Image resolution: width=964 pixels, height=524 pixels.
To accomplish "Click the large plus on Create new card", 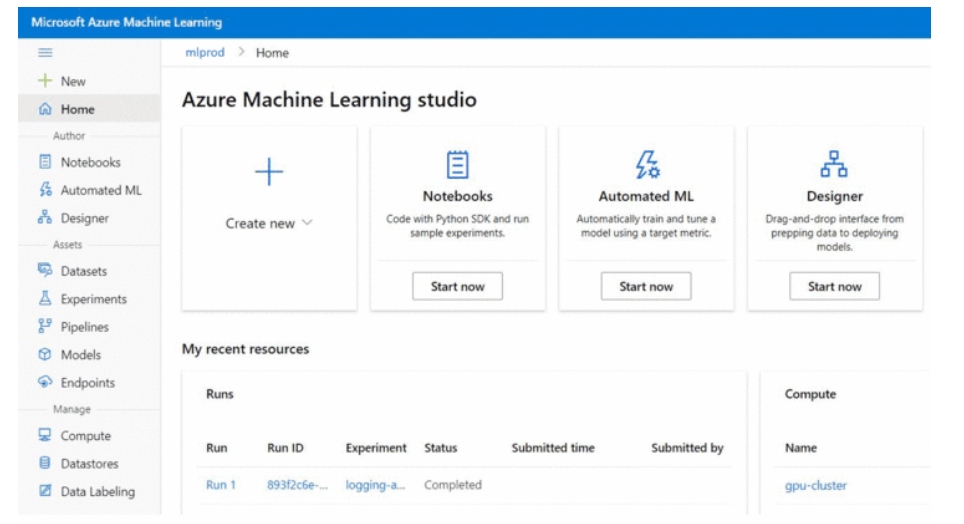I will [269, 172].
